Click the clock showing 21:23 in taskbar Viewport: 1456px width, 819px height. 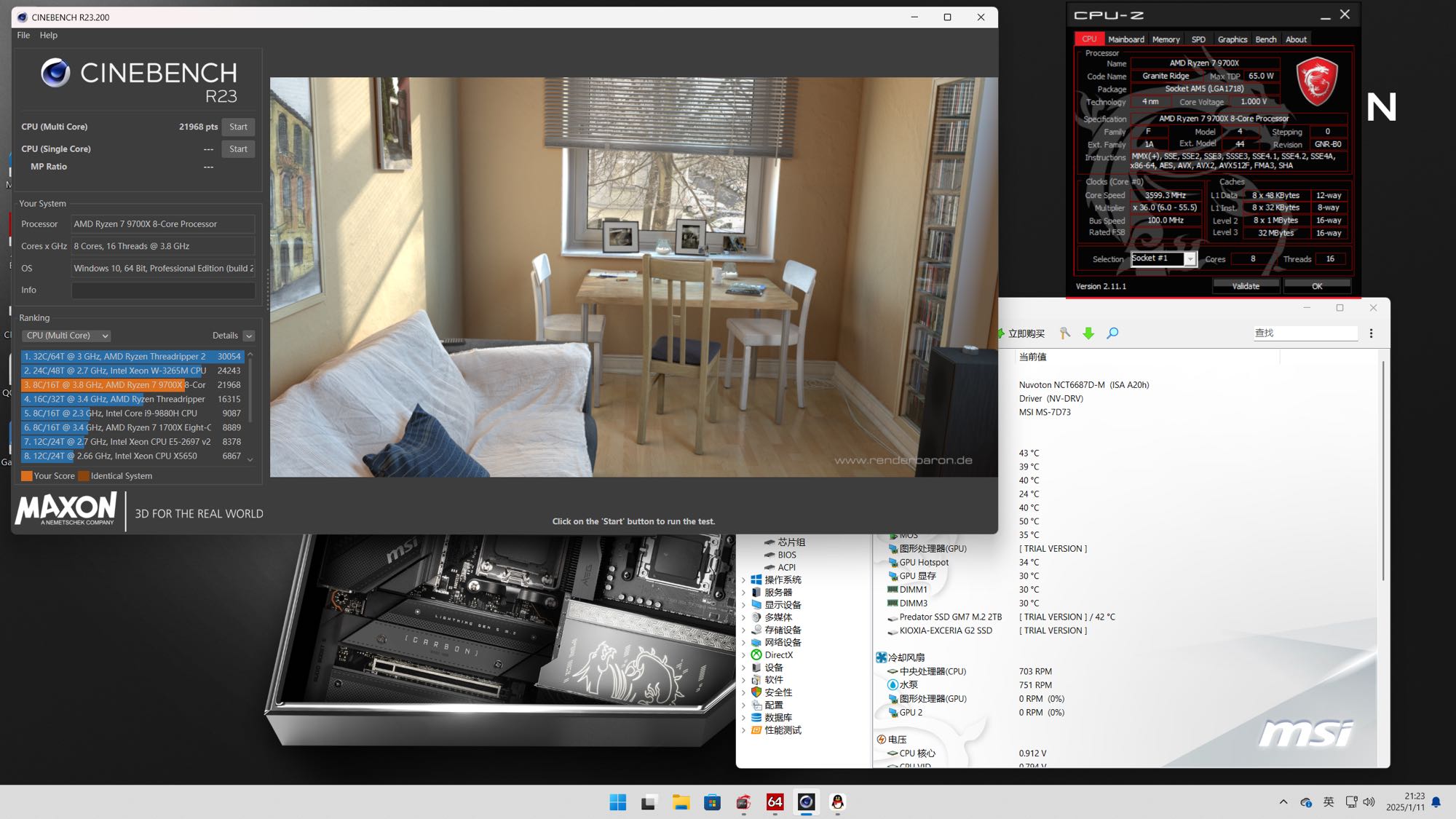point(1415,796)
